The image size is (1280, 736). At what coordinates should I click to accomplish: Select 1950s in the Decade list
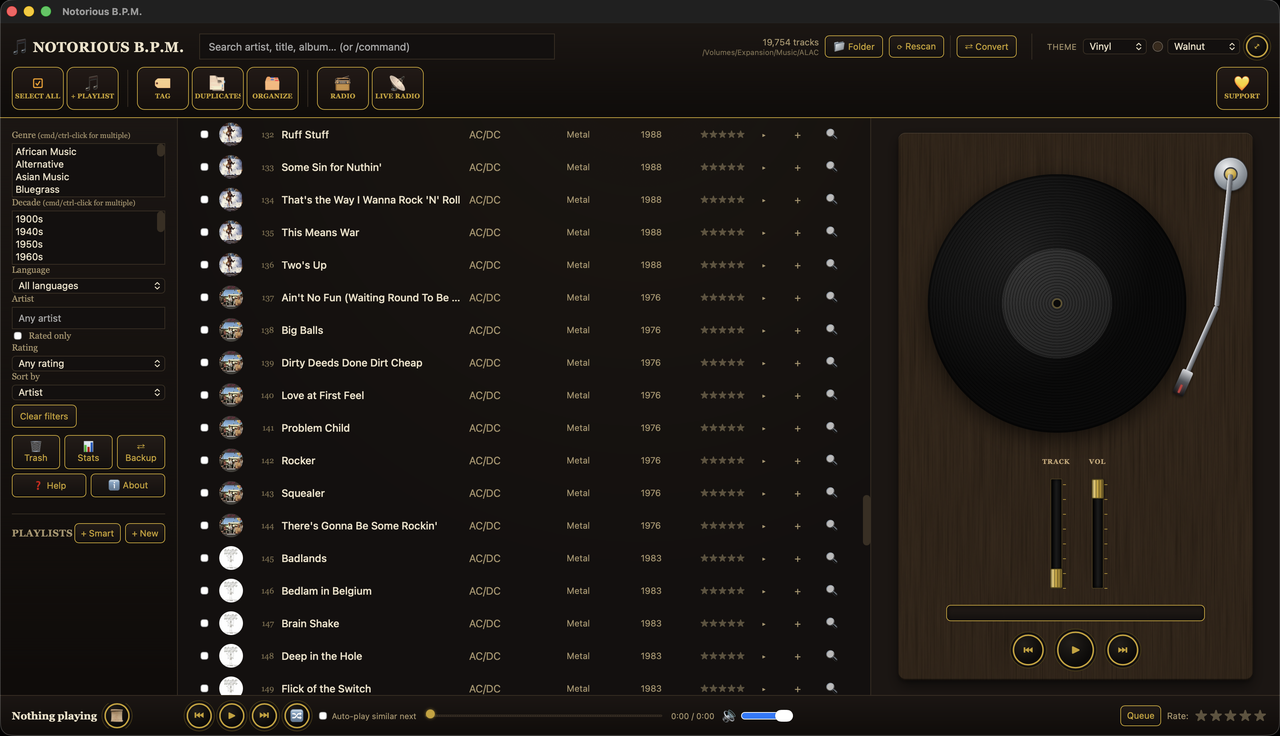tap(84, 244)
